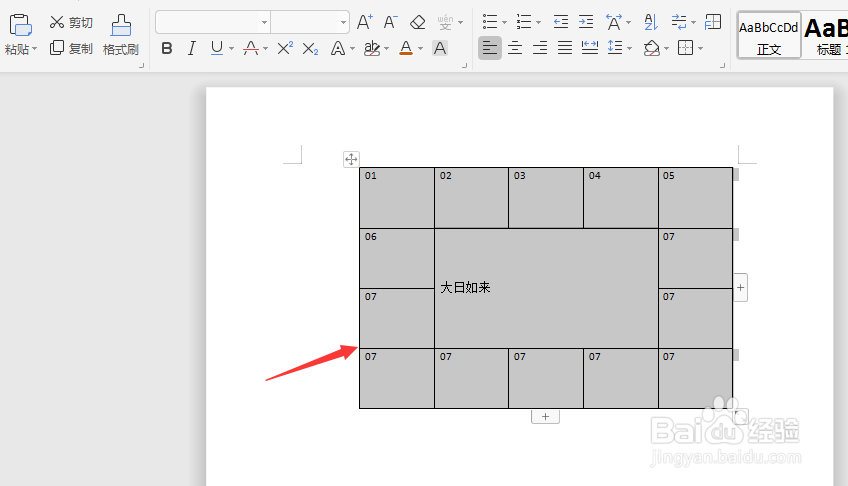The height and width of the screenshot is (486, 848).
Task: Click the tab stops icon
Action: [713, 22]
